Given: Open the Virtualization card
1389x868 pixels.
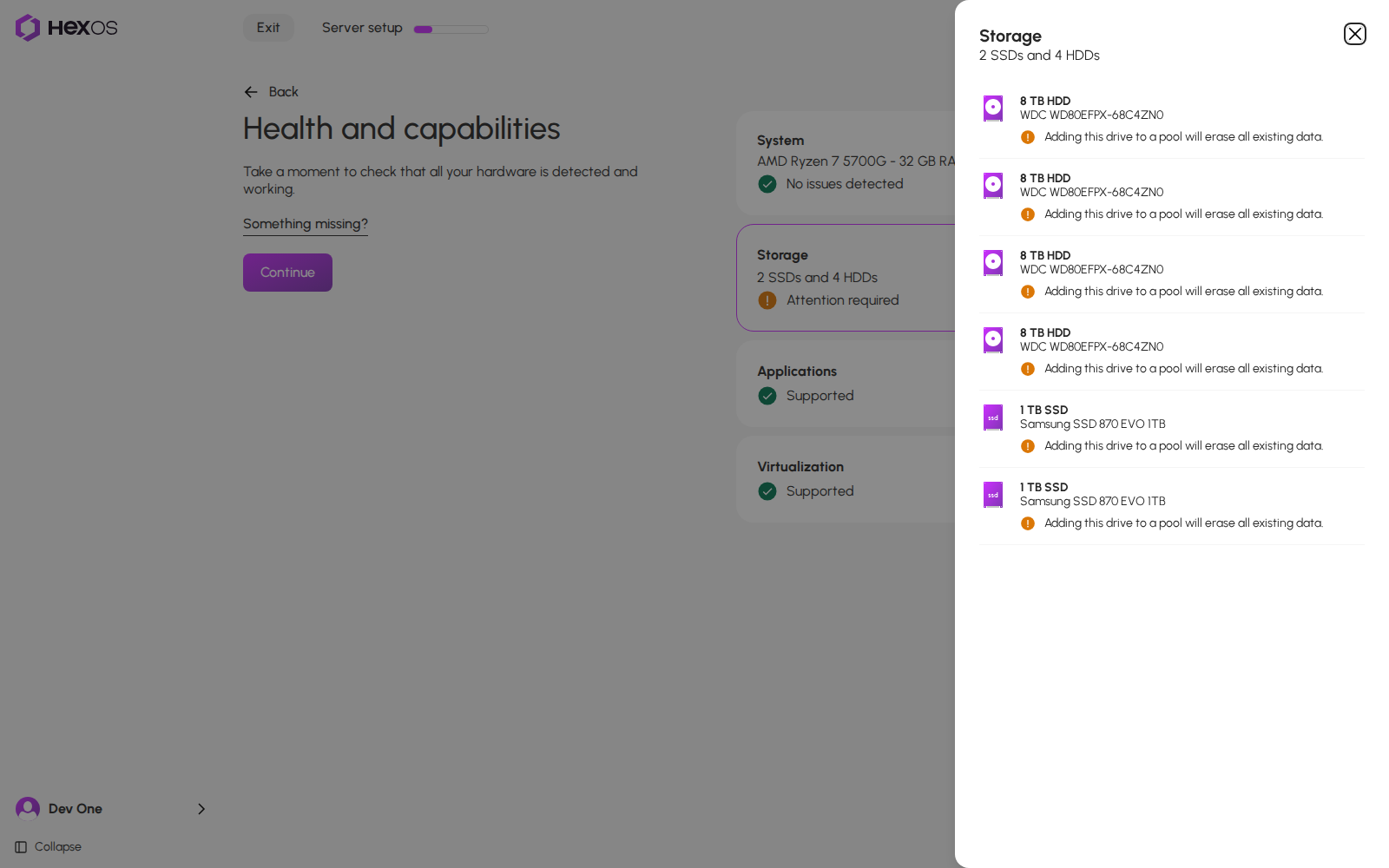Looking at the screenshot, I should (x=846, y=479).
